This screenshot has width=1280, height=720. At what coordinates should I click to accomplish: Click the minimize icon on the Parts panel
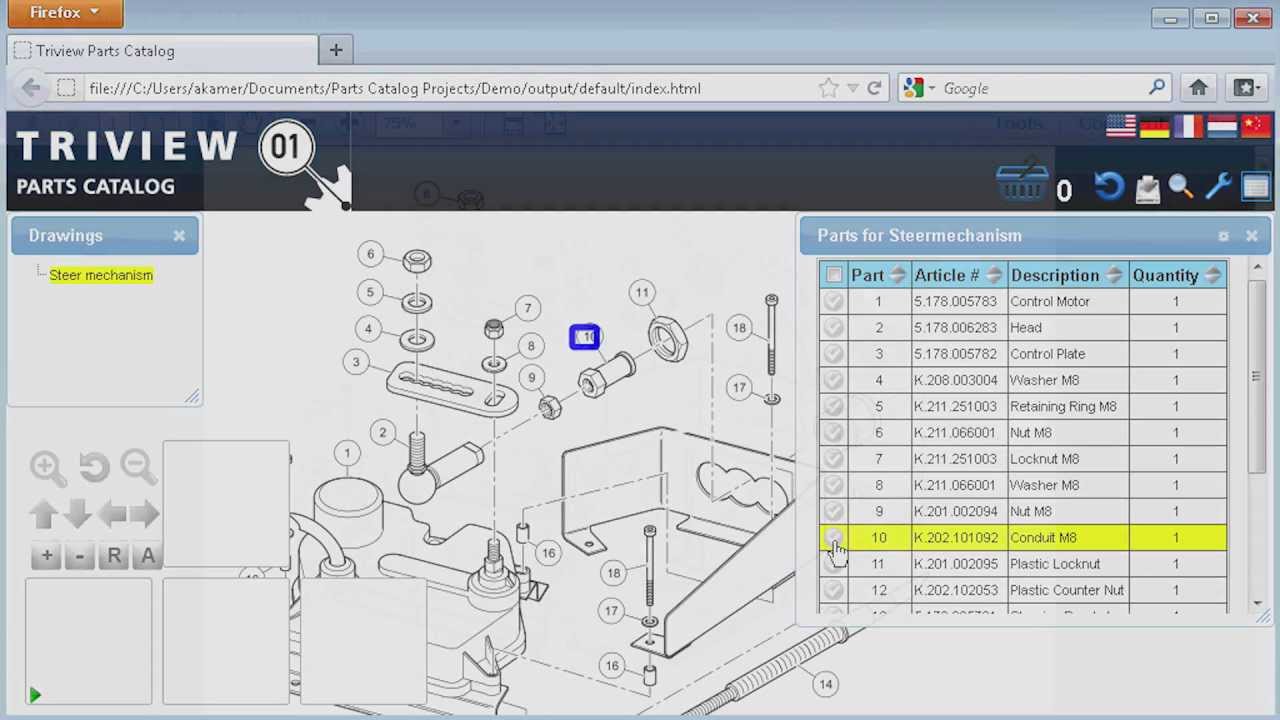point(1223,236)
